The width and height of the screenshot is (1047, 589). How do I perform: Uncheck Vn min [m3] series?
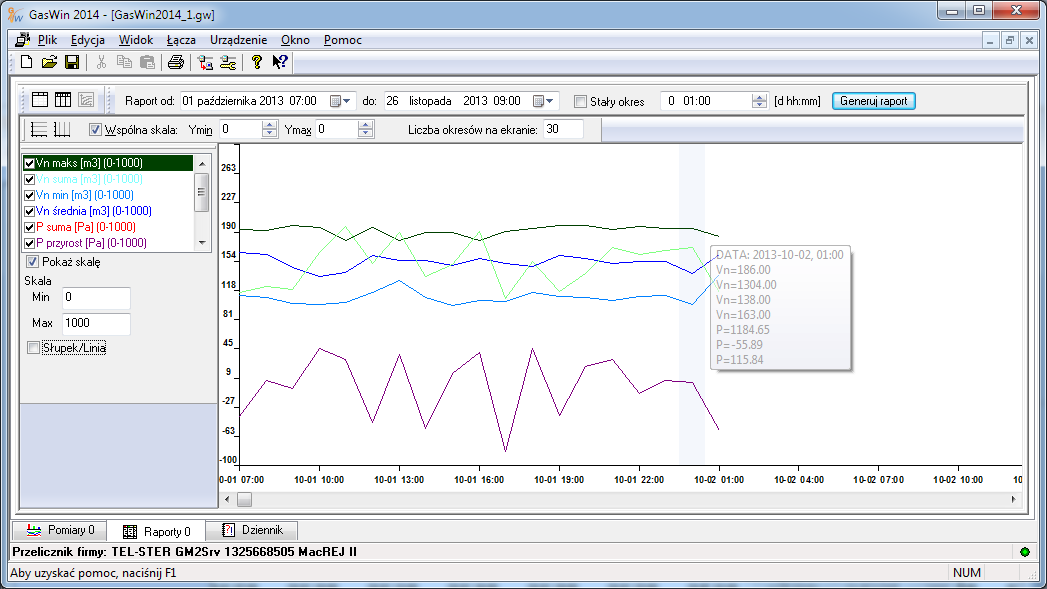(x=29, y=195)
